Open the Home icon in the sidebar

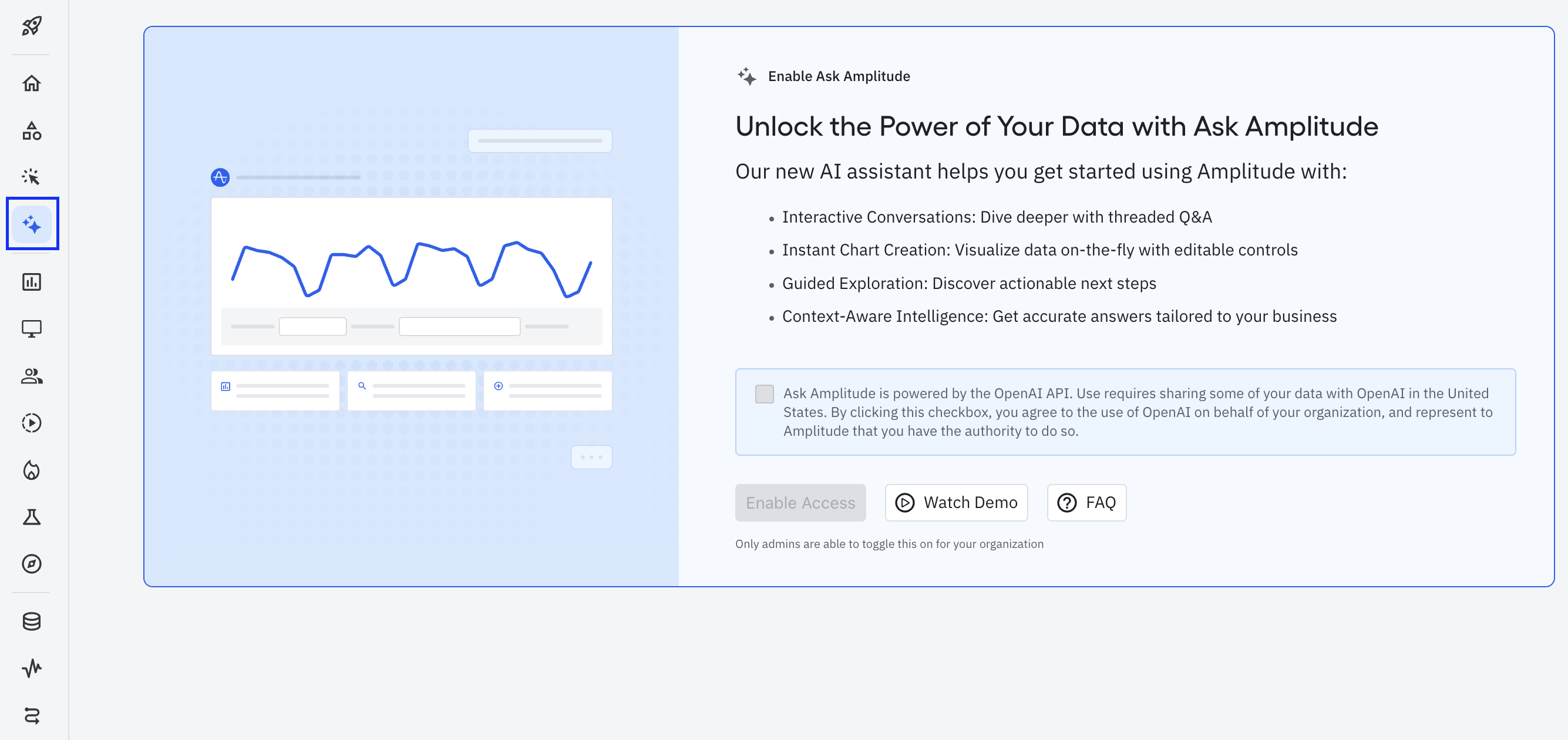tap(32, 83)
